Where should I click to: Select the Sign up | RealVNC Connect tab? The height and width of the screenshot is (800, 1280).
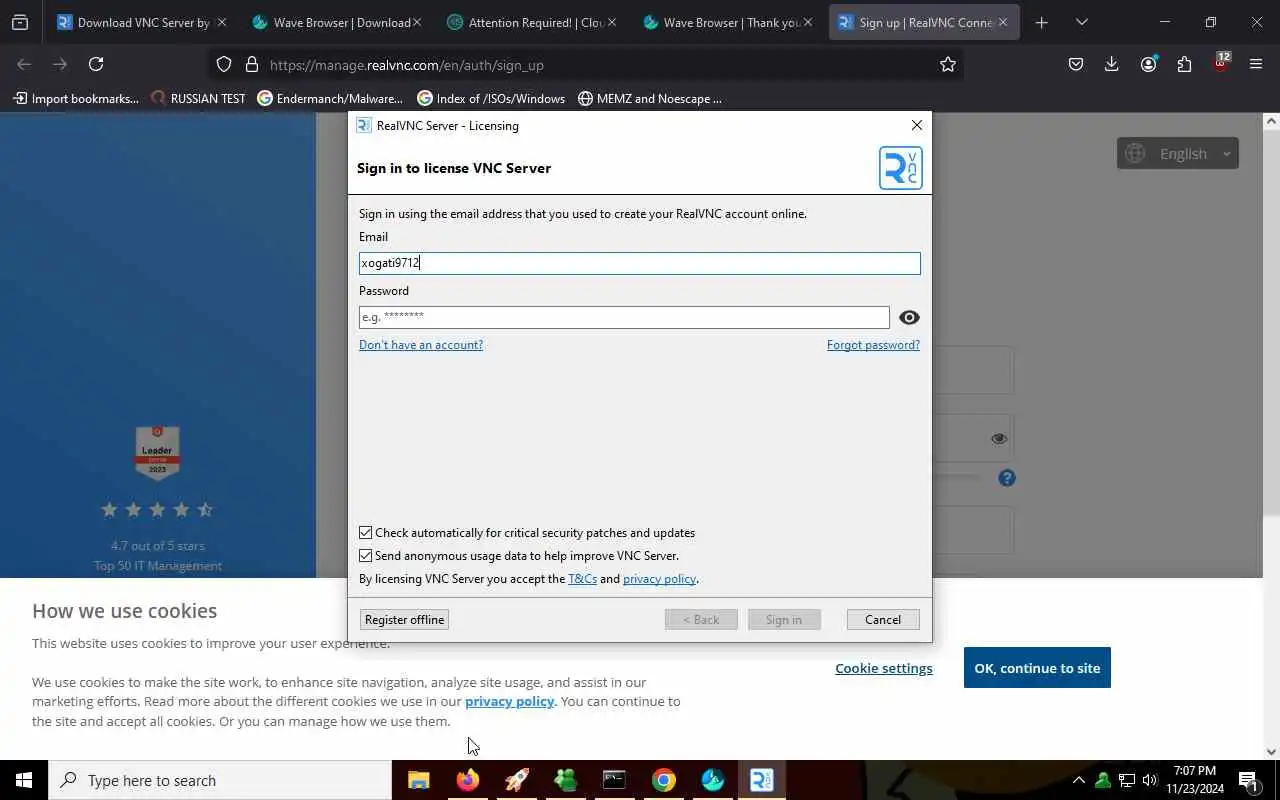click(x=924, y=22)
